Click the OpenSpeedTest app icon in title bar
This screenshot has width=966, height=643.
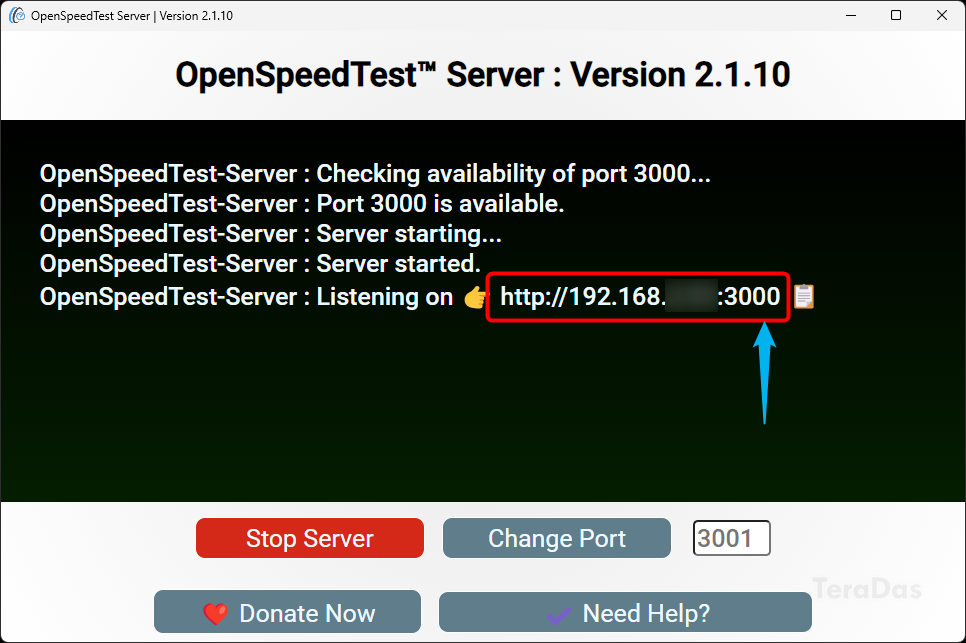click(x=15, y=15)
